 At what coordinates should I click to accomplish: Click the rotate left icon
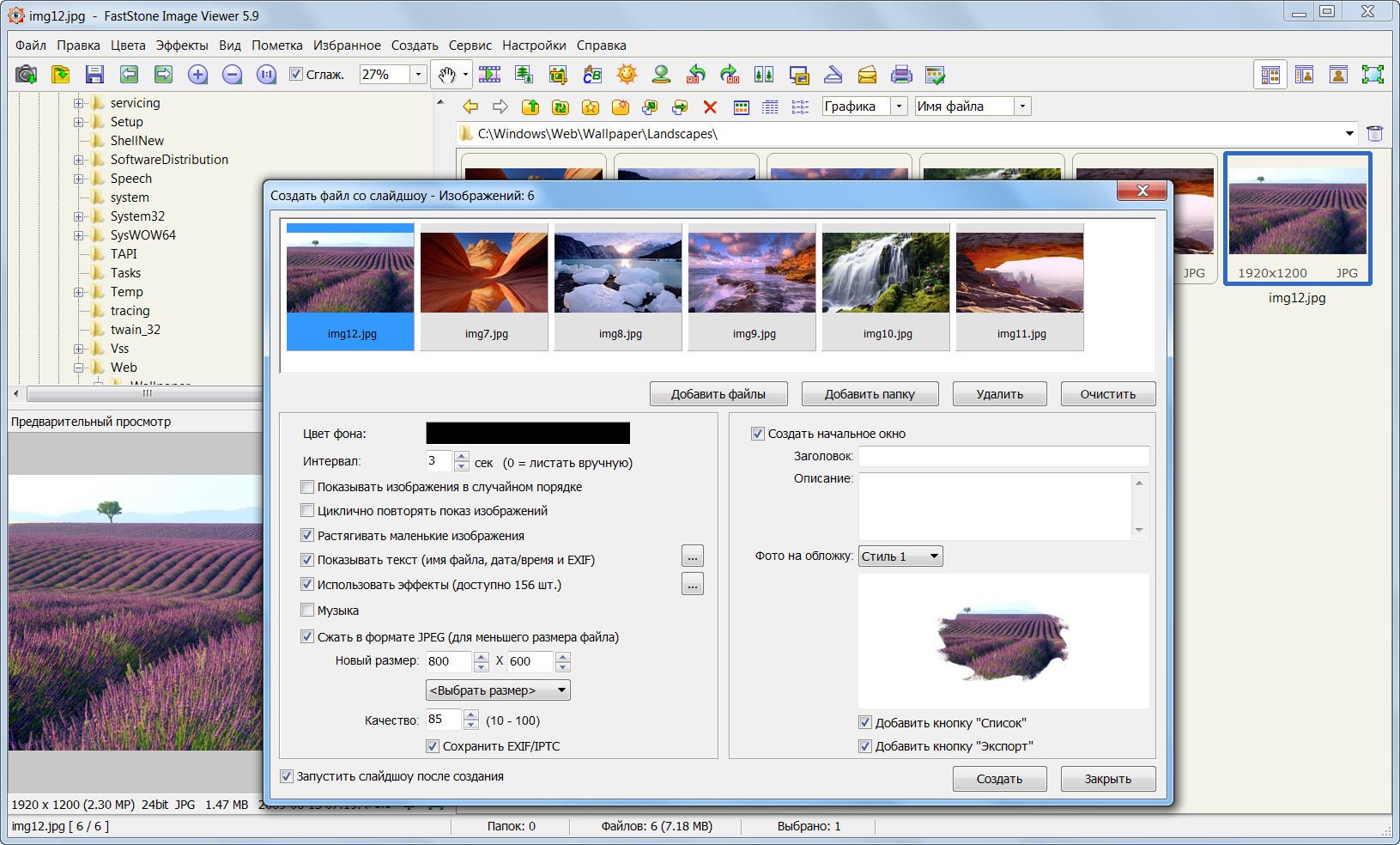[x=695, y=75]
